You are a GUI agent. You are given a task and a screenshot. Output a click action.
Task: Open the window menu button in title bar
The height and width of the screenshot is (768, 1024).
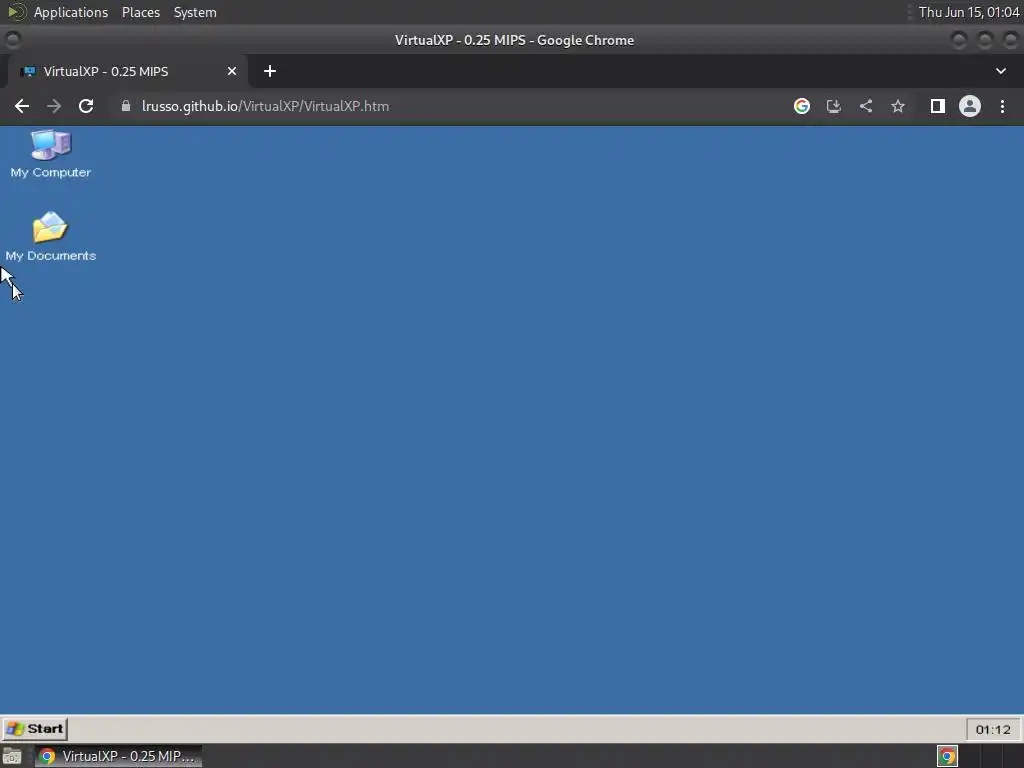tap(12, 40)
